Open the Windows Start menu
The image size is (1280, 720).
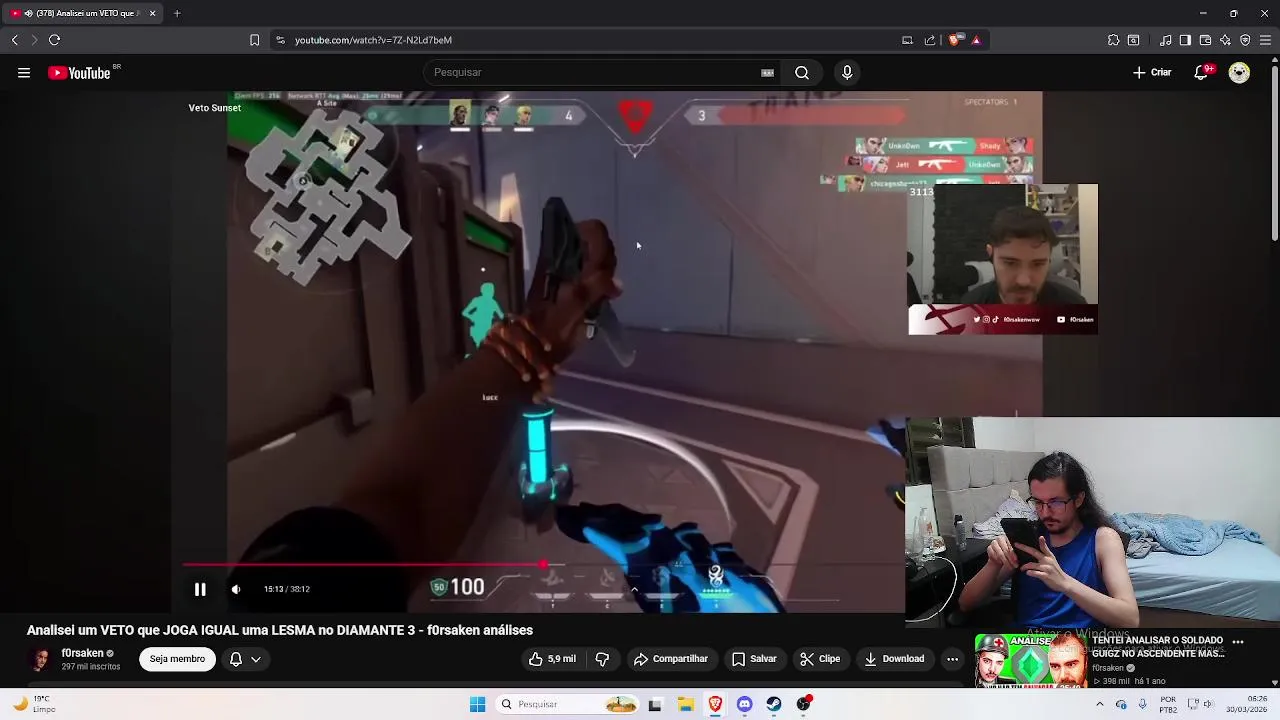[x=477, y=704]
